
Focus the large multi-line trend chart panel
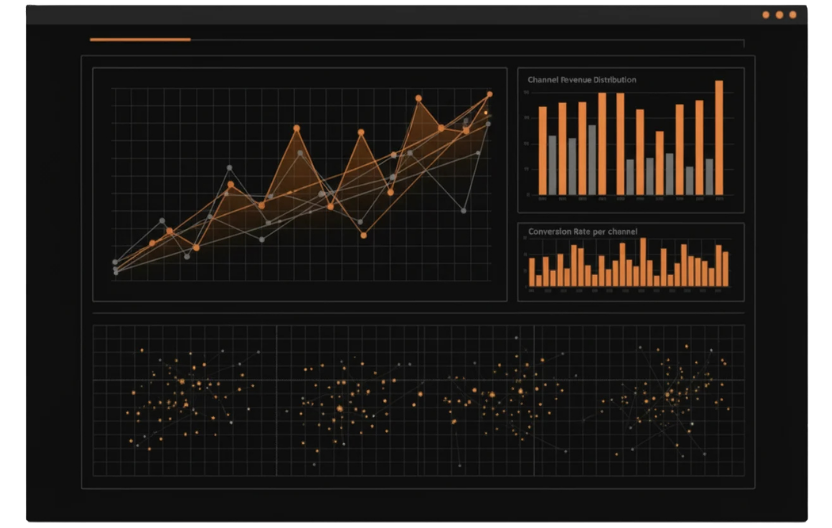click(x=300, y=185)
